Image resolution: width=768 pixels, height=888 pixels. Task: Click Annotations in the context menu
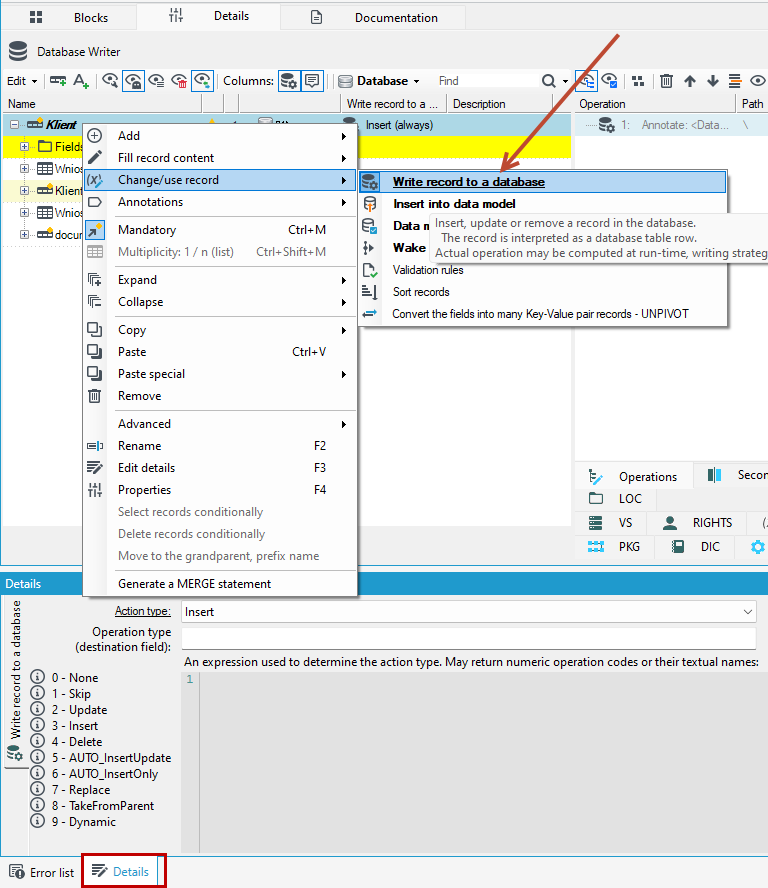220,202
